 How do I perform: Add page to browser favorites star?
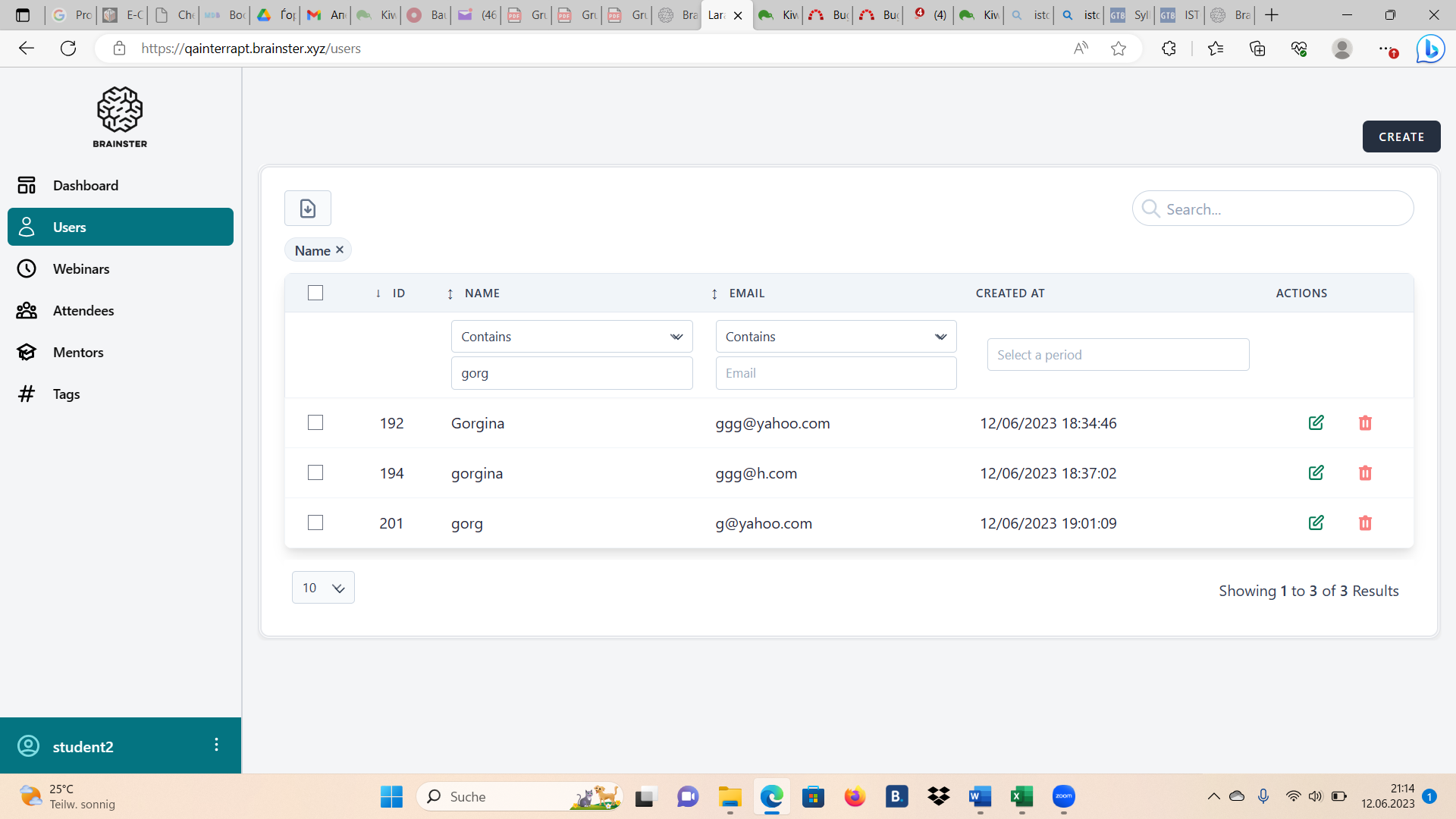point(1118,49)
